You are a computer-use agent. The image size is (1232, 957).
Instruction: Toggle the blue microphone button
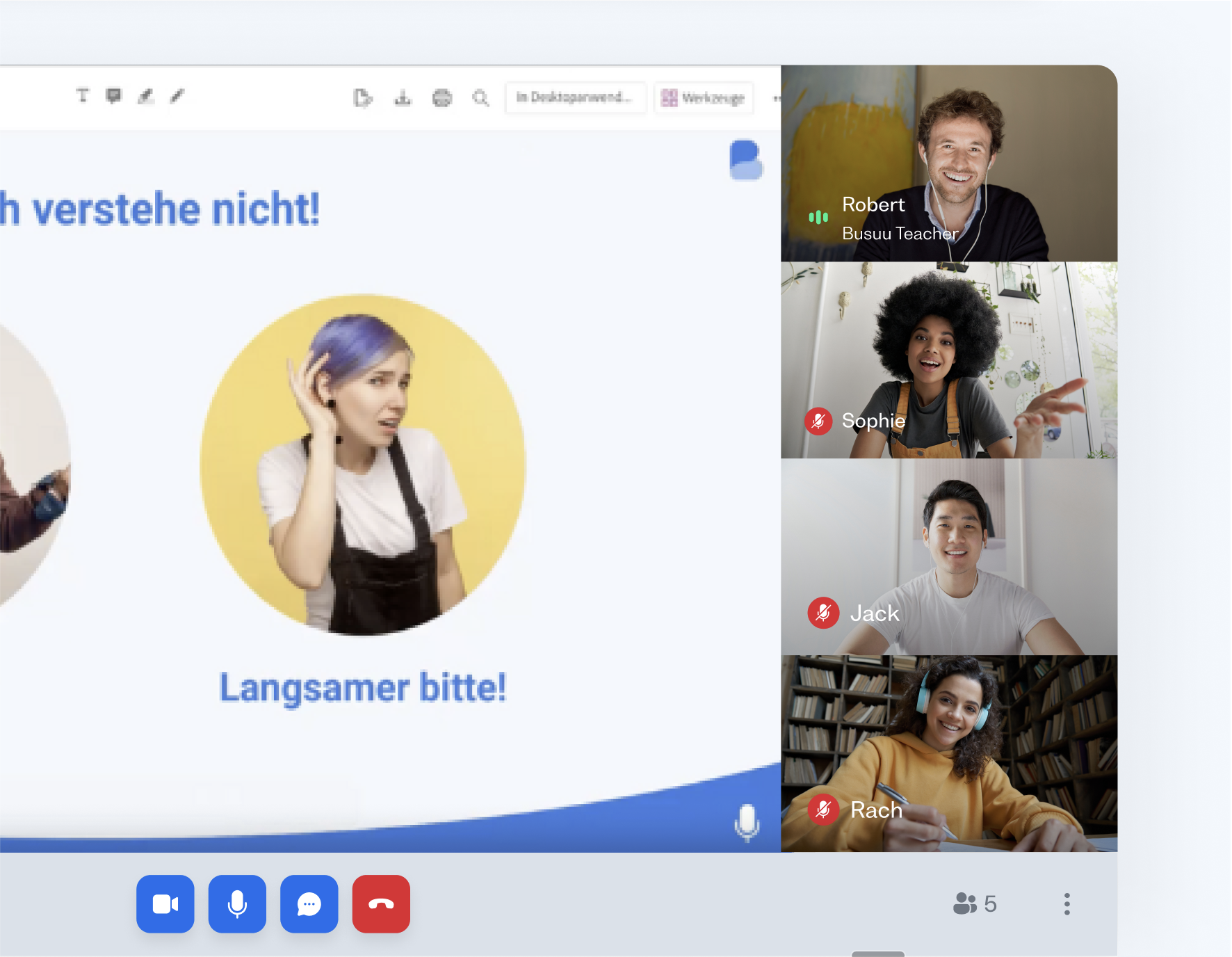point(237,903)
